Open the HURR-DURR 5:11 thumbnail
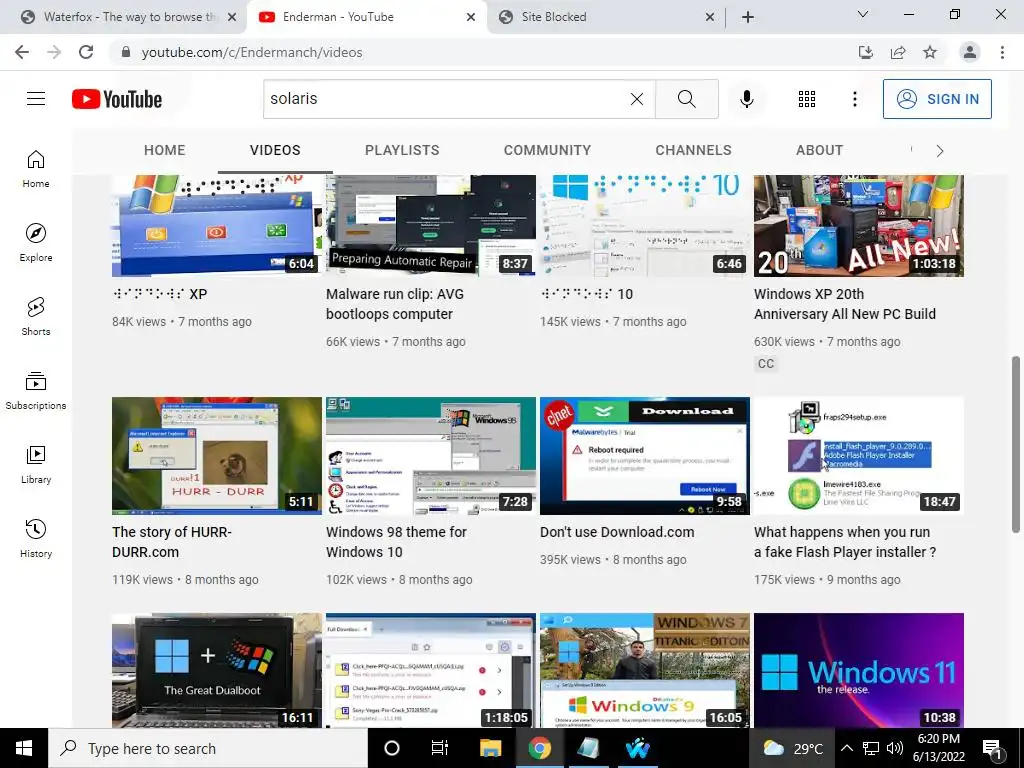Screen dimensions: 1024x768 click(x=217, y=456)
